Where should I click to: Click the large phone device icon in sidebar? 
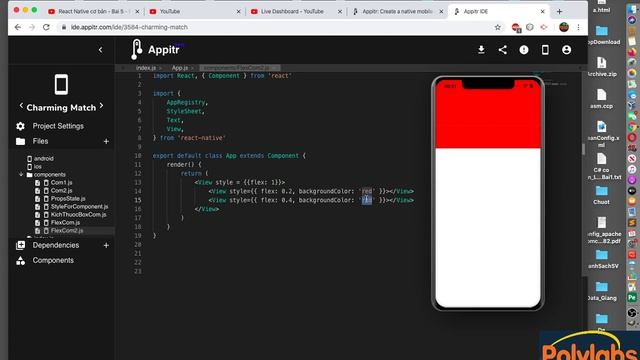[61, 84]
